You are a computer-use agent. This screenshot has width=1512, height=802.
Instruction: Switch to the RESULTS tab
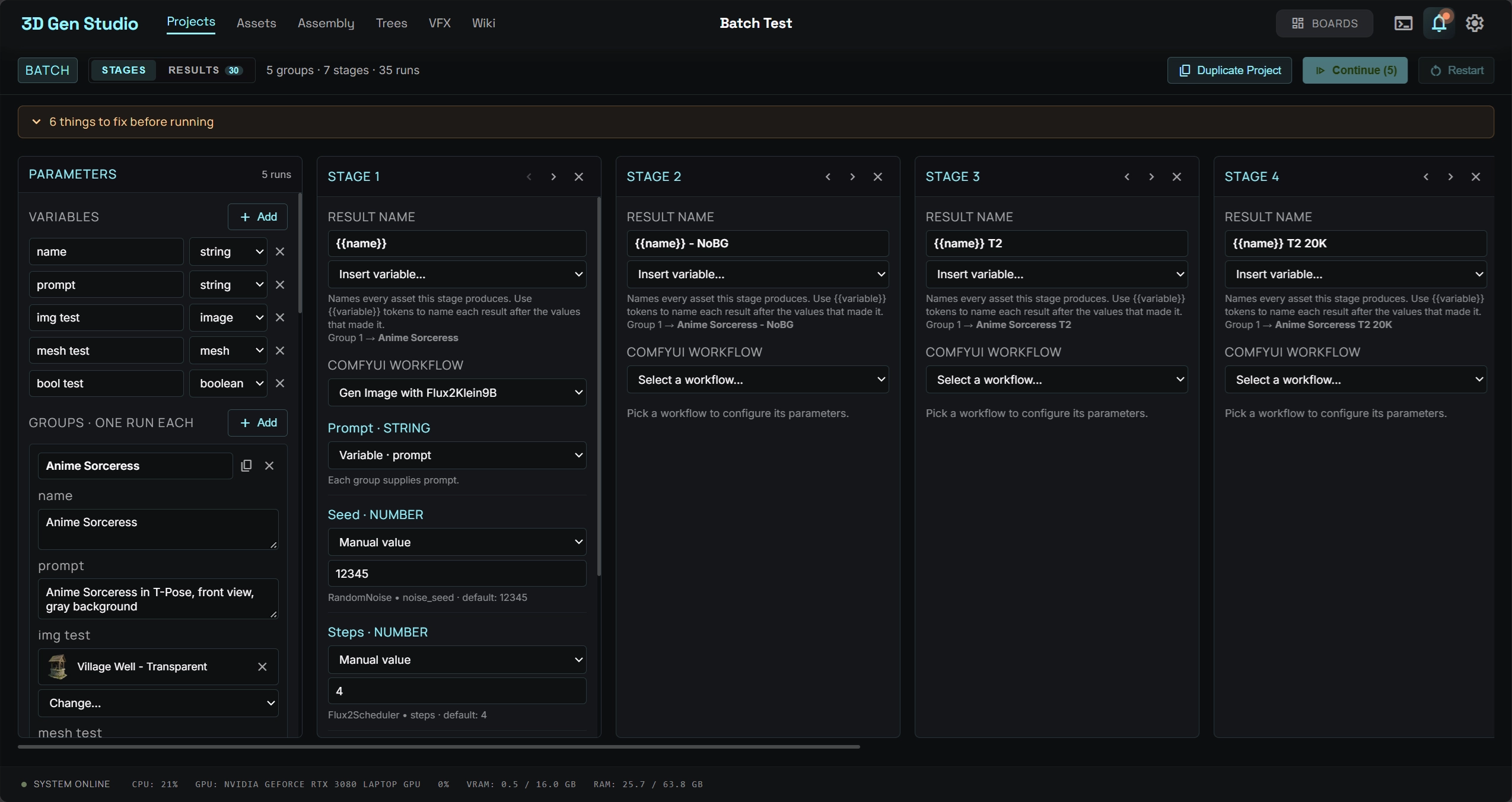(205, 70)
